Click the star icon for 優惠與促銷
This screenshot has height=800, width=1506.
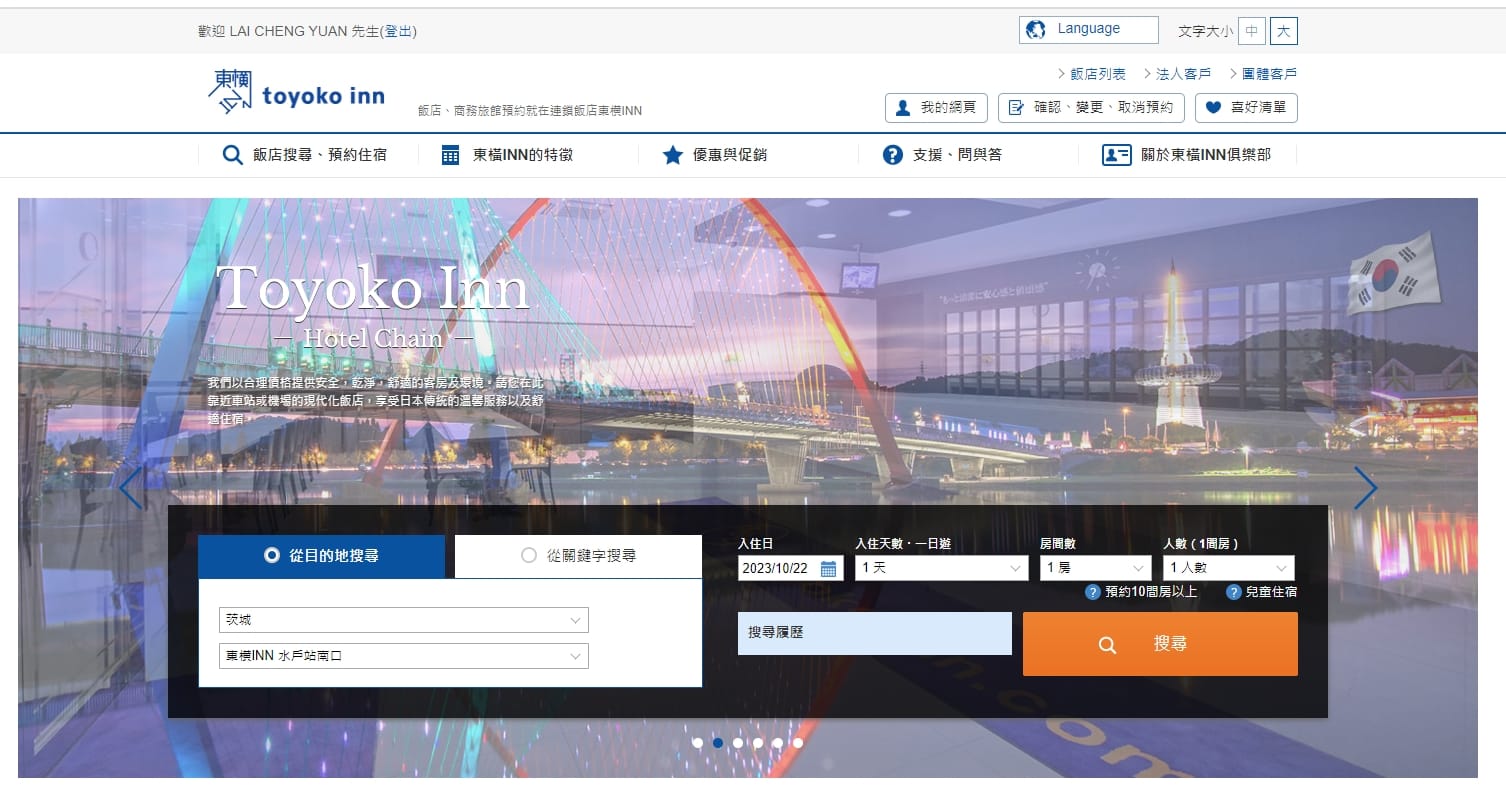(x=672, y=155)
